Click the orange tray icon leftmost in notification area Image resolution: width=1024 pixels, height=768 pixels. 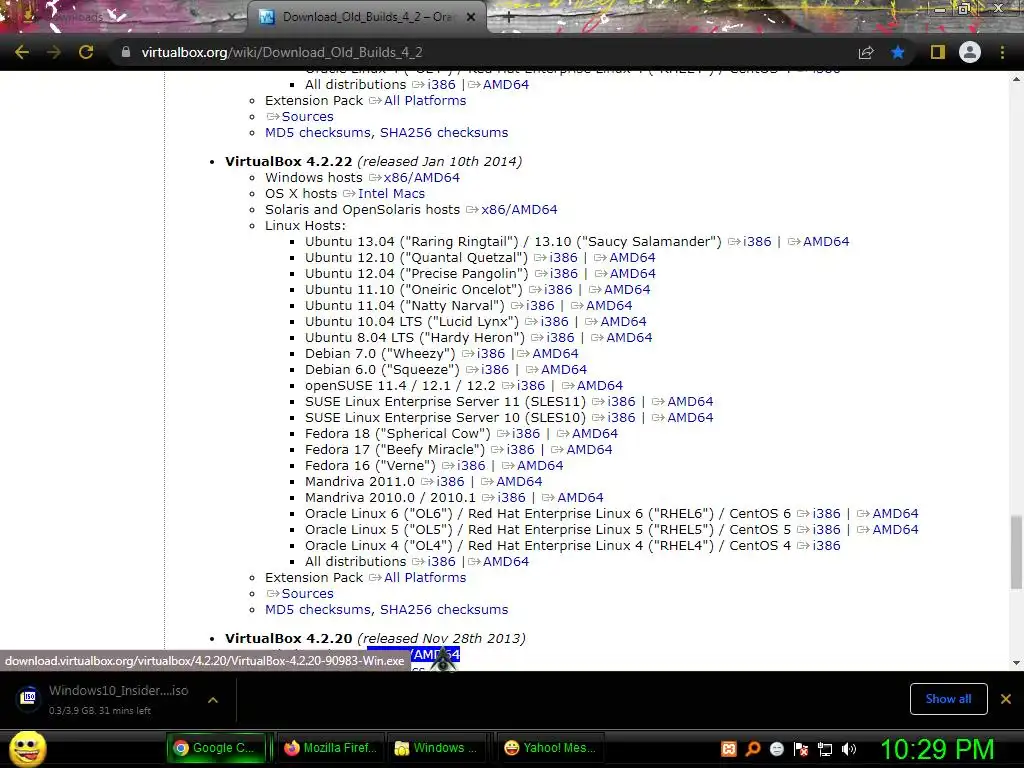pos(729,749)
